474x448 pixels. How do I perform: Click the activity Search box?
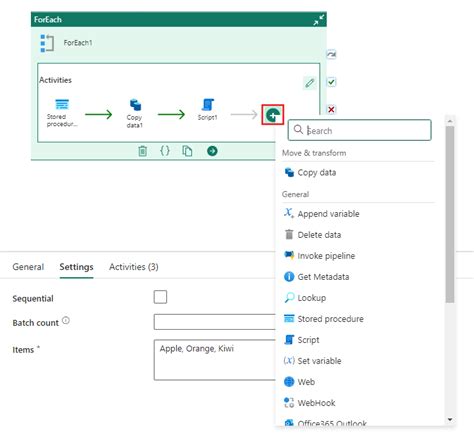coord(359,130)
